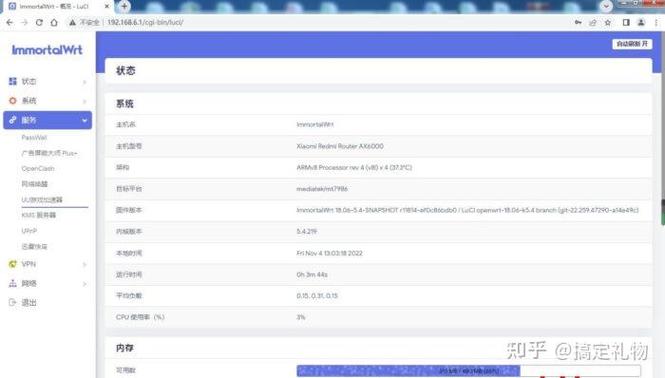Click the browser back arrow icon

coord(10,22)
